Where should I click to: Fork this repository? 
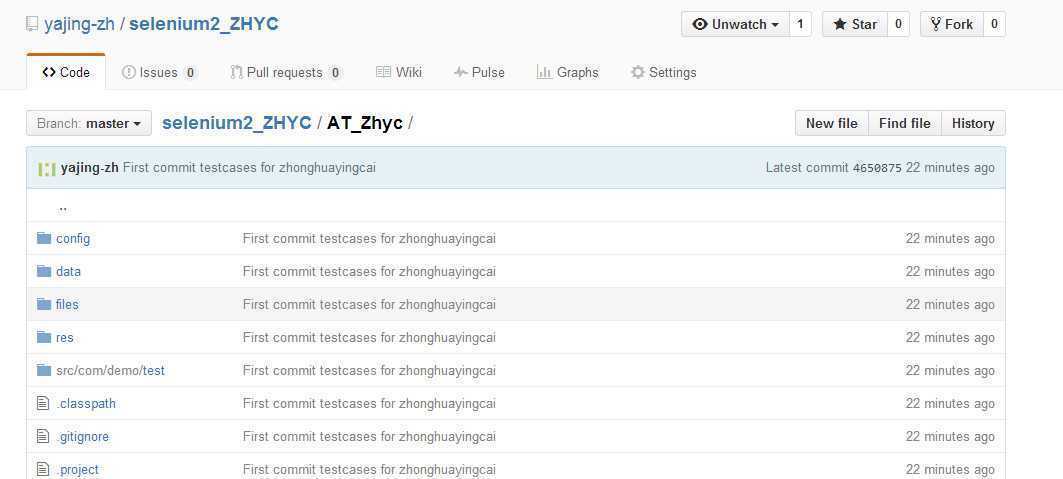952,24
